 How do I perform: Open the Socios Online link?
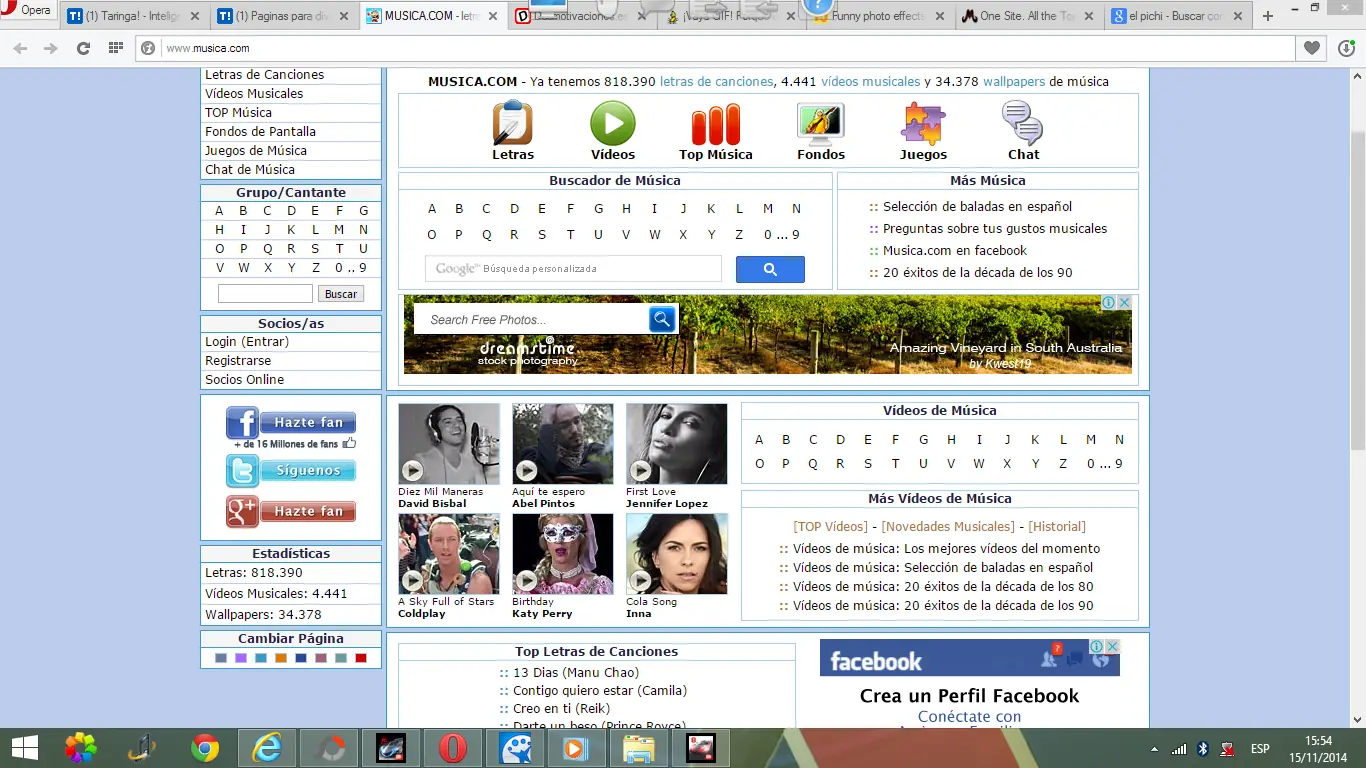coord(245,380)
